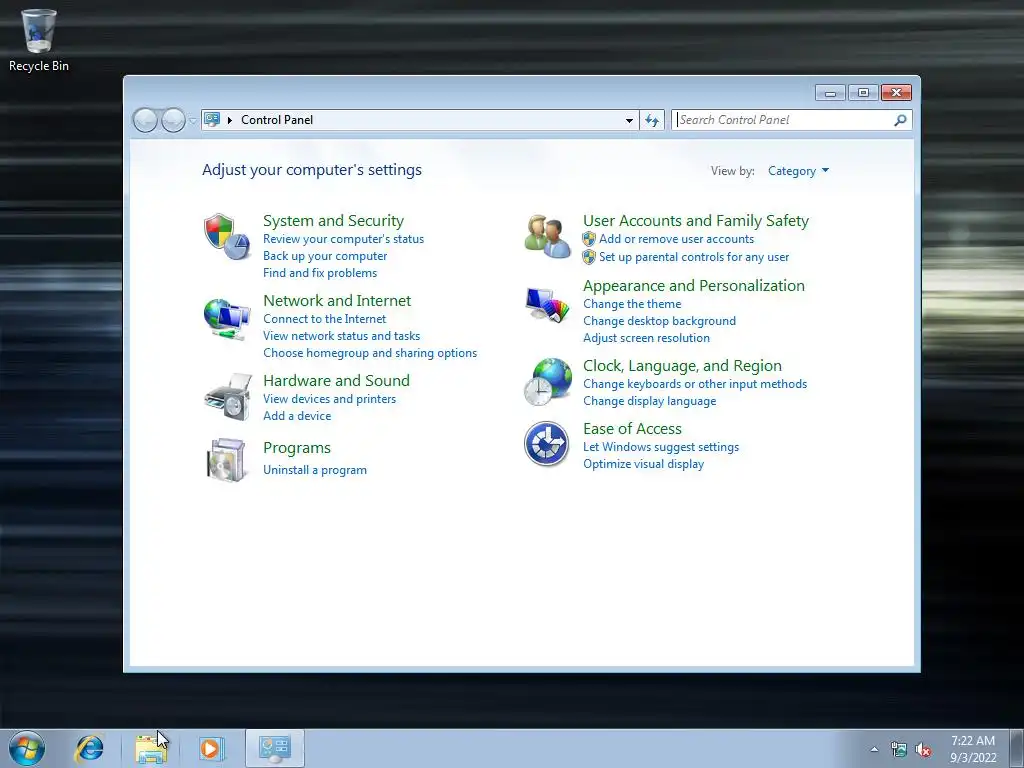Click the network tray icon
The height and width of the screenshot is (768, 1024).
[899, 750]
